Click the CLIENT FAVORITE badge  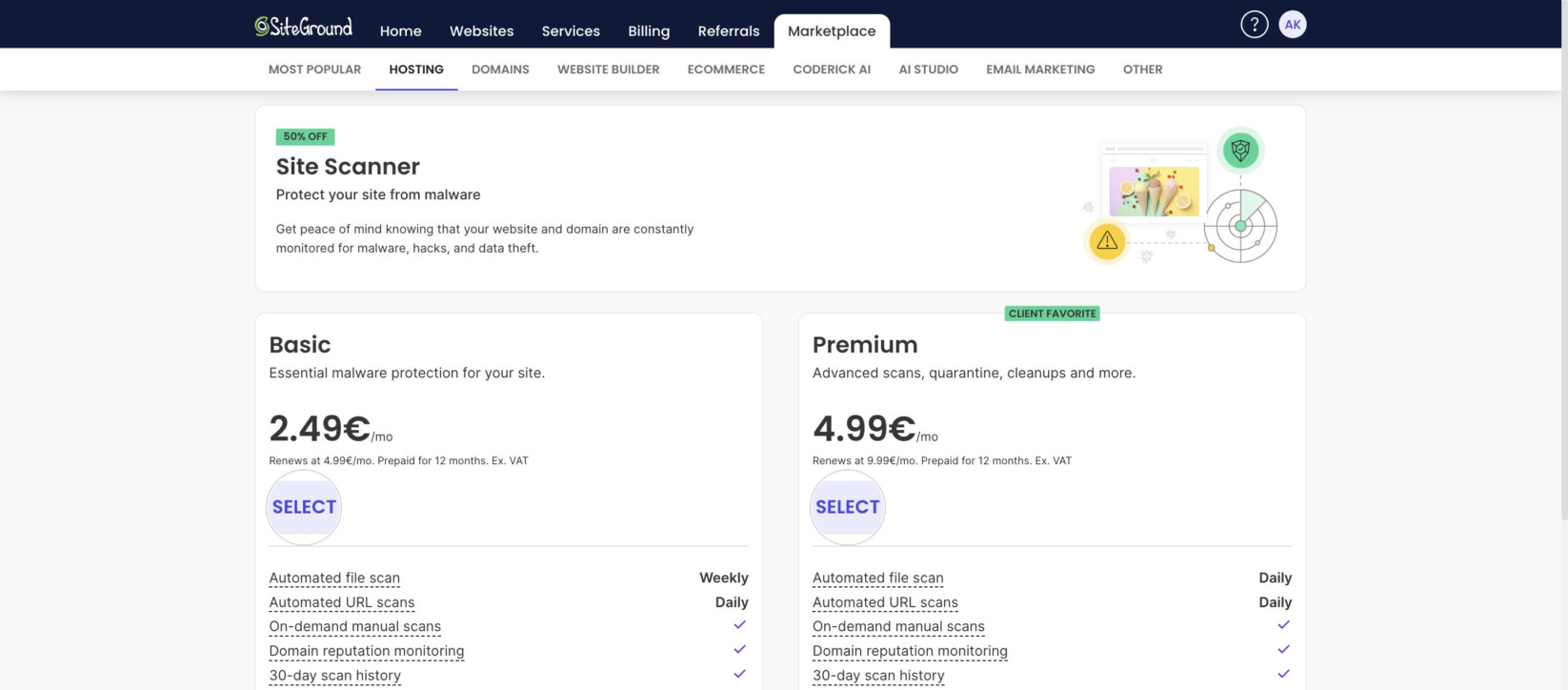coord(1052,314)
